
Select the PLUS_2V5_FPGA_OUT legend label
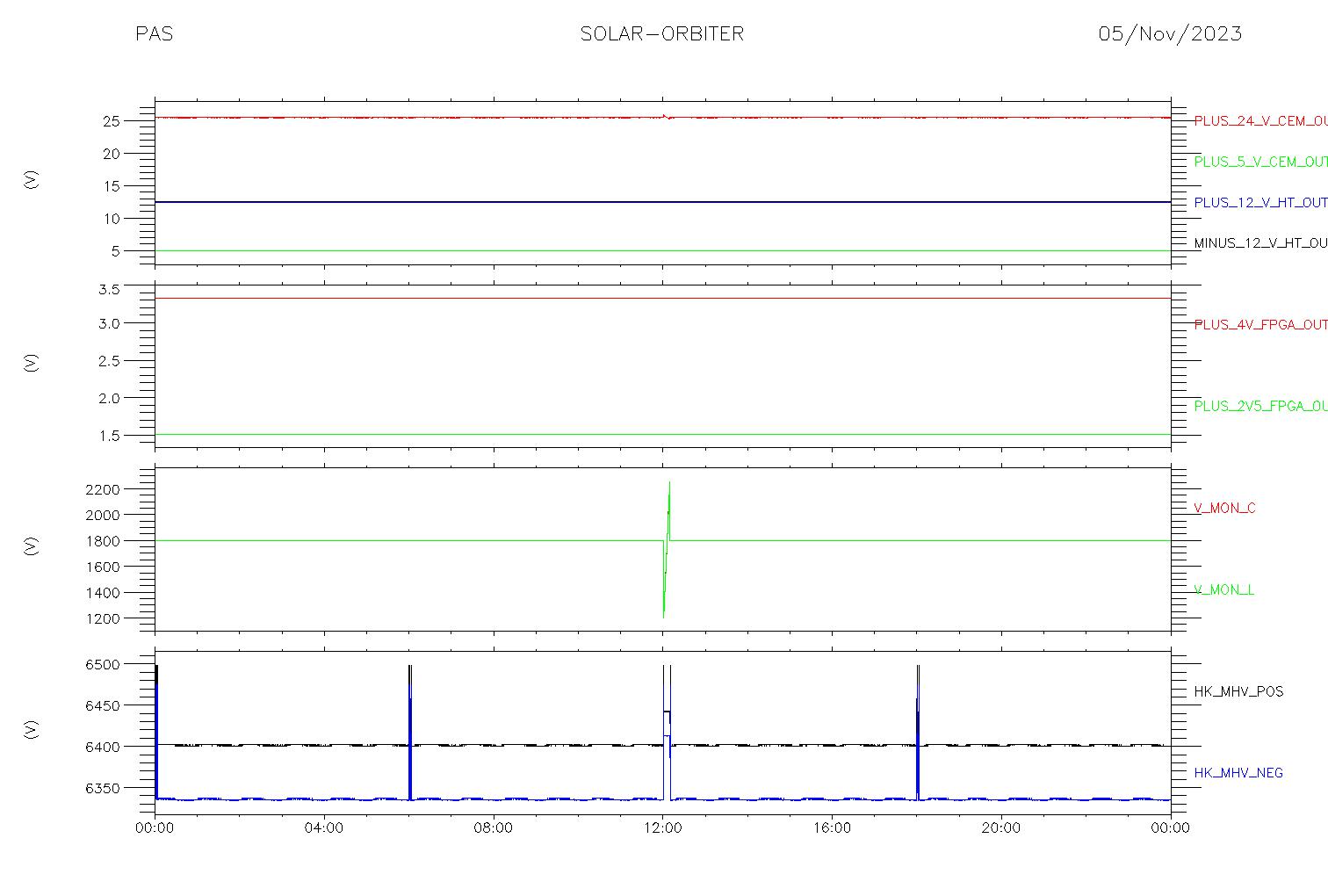[x=1260, y=407]
